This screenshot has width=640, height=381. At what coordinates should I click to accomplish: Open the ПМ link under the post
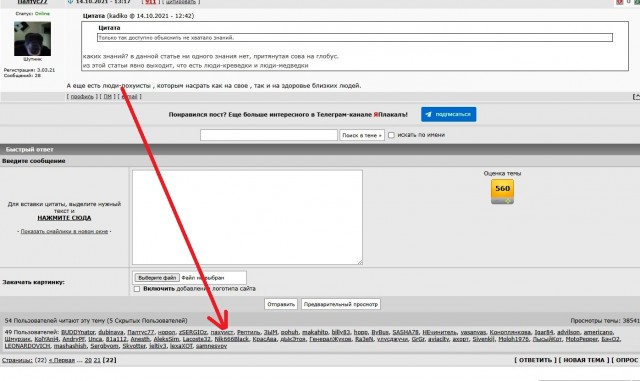coord(107,97)
